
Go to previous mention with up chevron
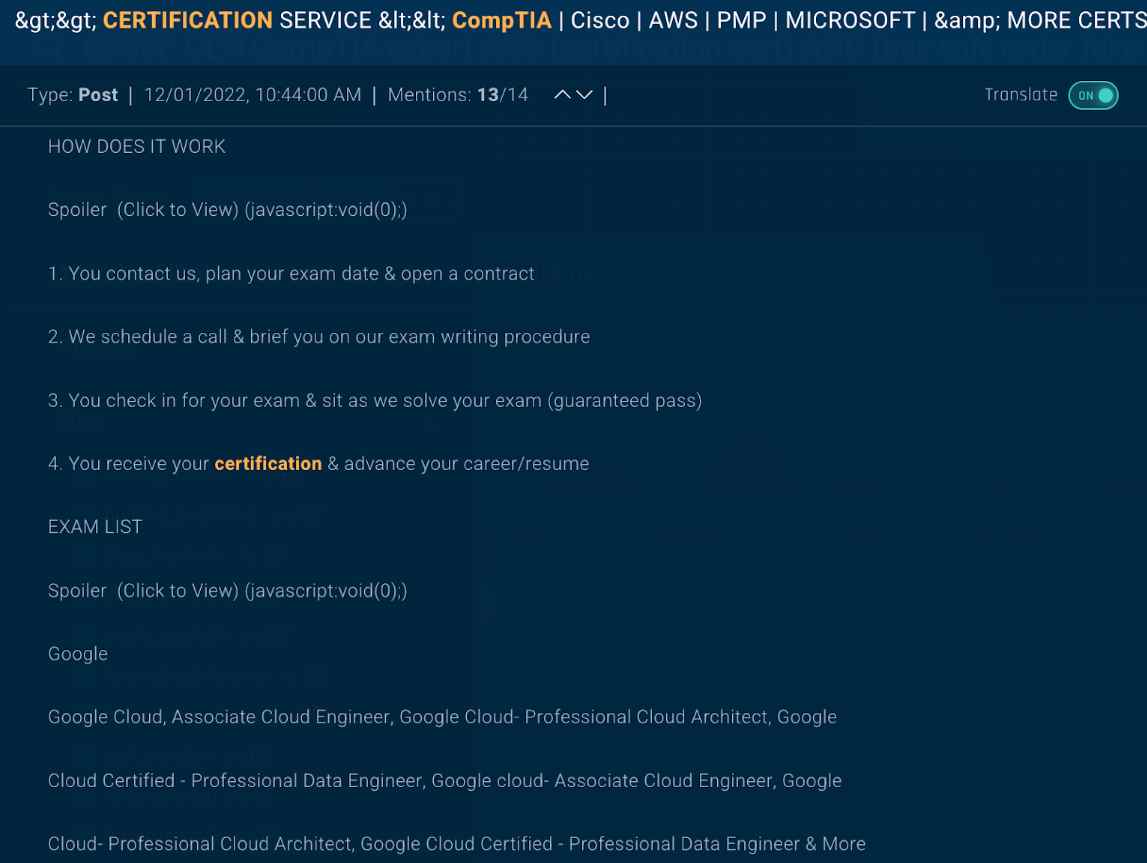[562, 95]
